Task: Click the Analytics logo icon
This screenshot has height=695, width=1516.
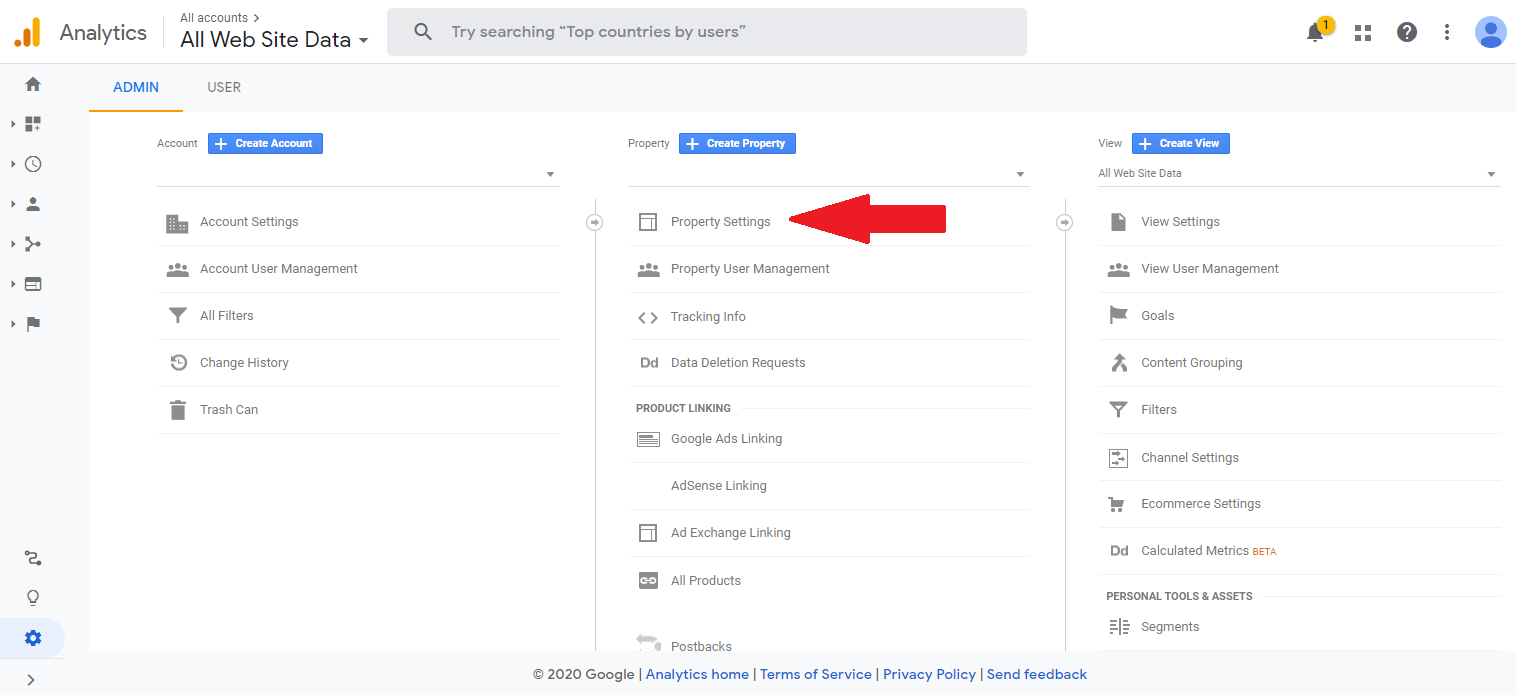Action: pyautogui.click(x=27, y=32)
